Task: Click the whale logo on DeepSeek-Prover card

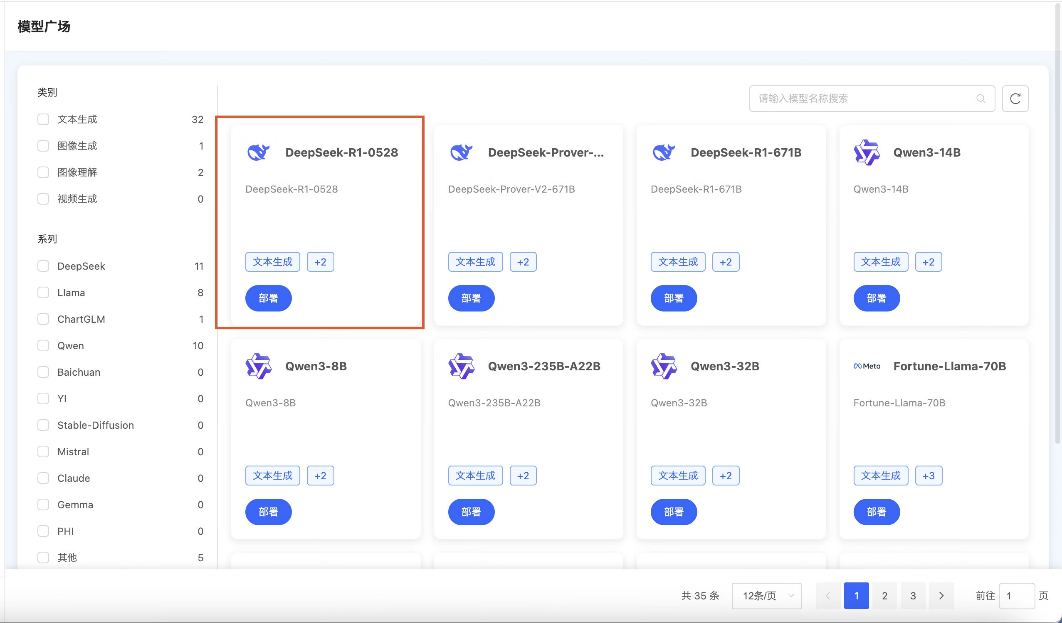Action: click(x=461, y=152)
